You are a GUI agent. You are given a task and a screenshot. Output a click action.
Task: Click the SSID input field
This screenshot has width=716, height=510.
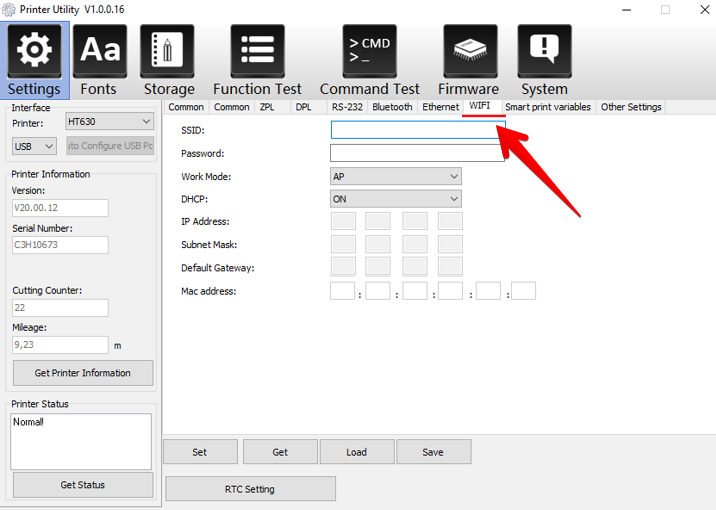coord(417,130)
